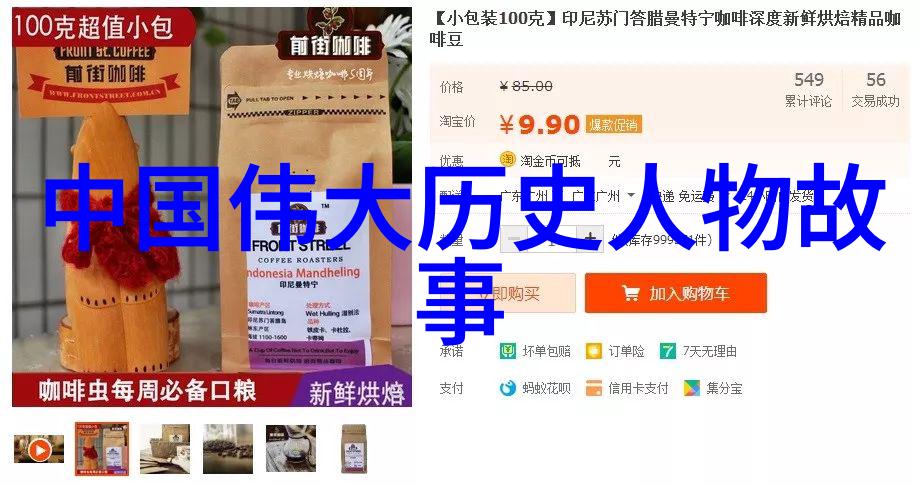Viewport: 921px width, 486px height.
Task: Click the 订单险 insurance icon
Action: 594,351
